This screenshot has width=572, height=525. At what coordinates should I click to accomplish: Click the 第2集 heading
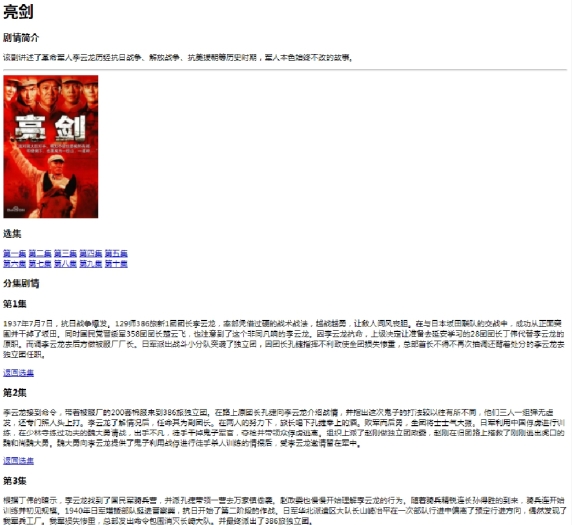15,393
